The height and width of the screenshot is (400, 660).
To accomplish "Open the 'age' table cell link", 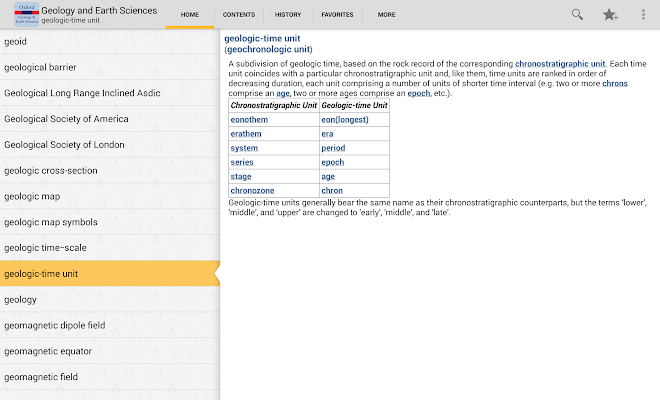I will click(x=328, y=176).
